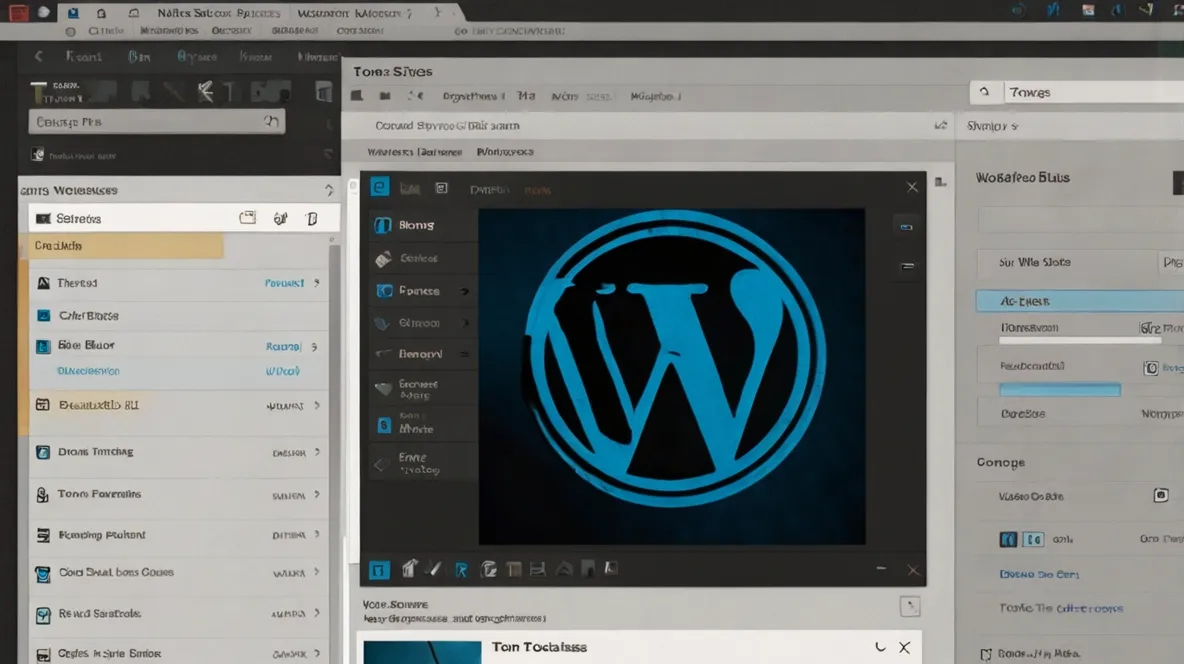
Task: Open the dropdown beside 'Sur Wle Slote'
Action: coord(1171,262)
